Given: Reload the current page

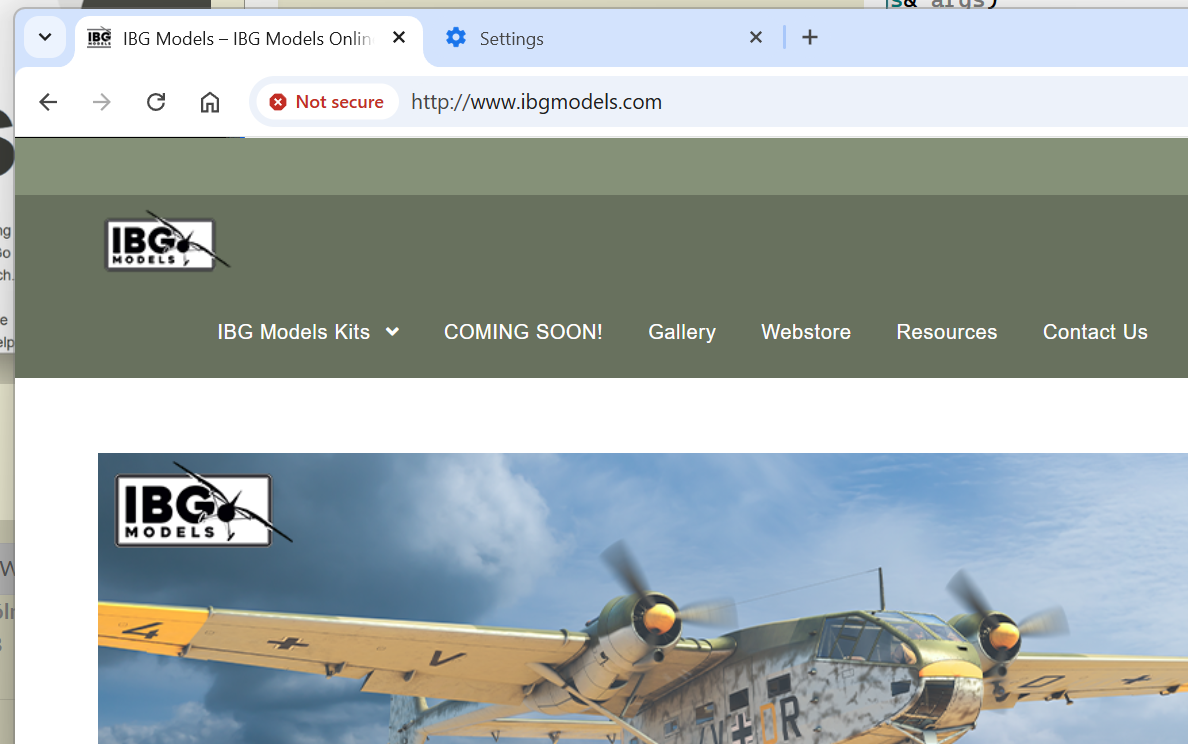Looking at the screenshot, I should (156, 102).
